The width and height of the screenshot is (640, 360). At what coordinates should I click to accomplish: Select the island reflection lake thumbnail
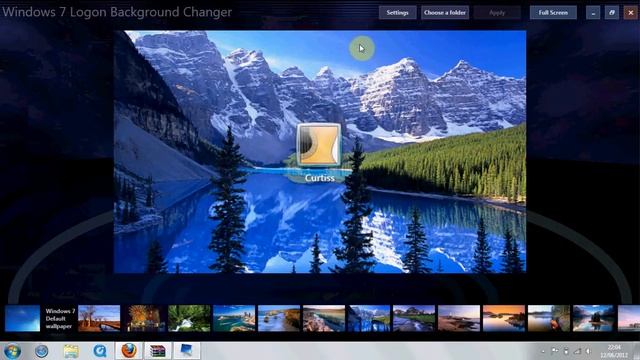pyautogui.click(x=593, y=318)
